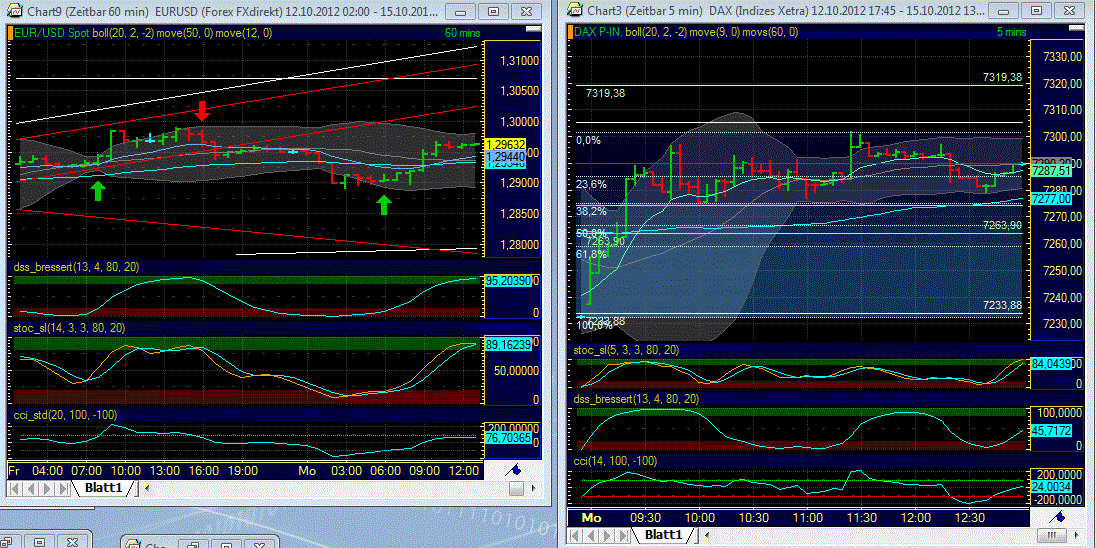The width and height of the screenshot is (1096, 548).
Task: Click the blue flag icon in Chart9
Action: point(514,470)
